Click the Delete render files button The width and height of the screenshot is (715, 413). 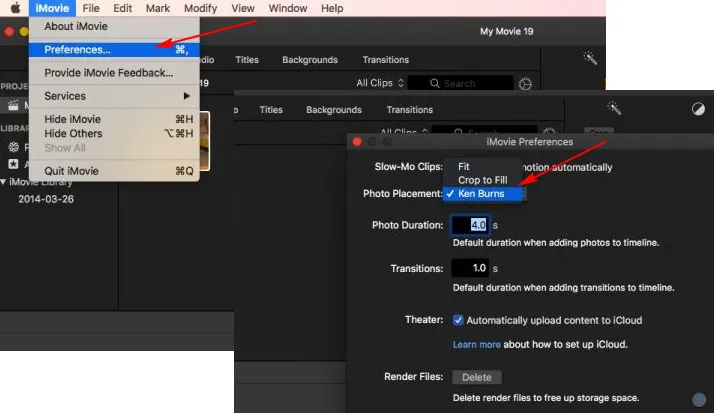[x=477, y=377]
